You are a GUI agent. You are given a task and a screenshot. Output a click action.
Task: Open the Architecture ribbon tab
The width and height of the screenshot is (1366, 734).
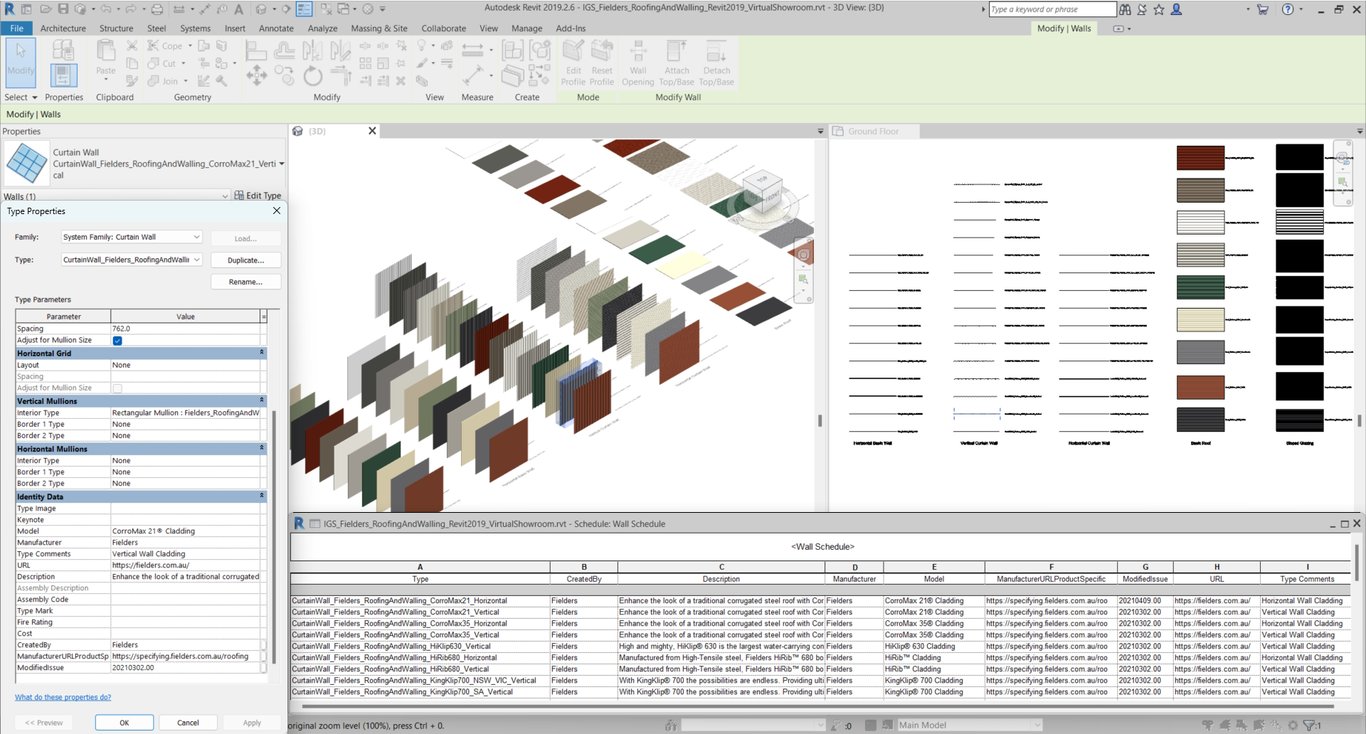63,29
